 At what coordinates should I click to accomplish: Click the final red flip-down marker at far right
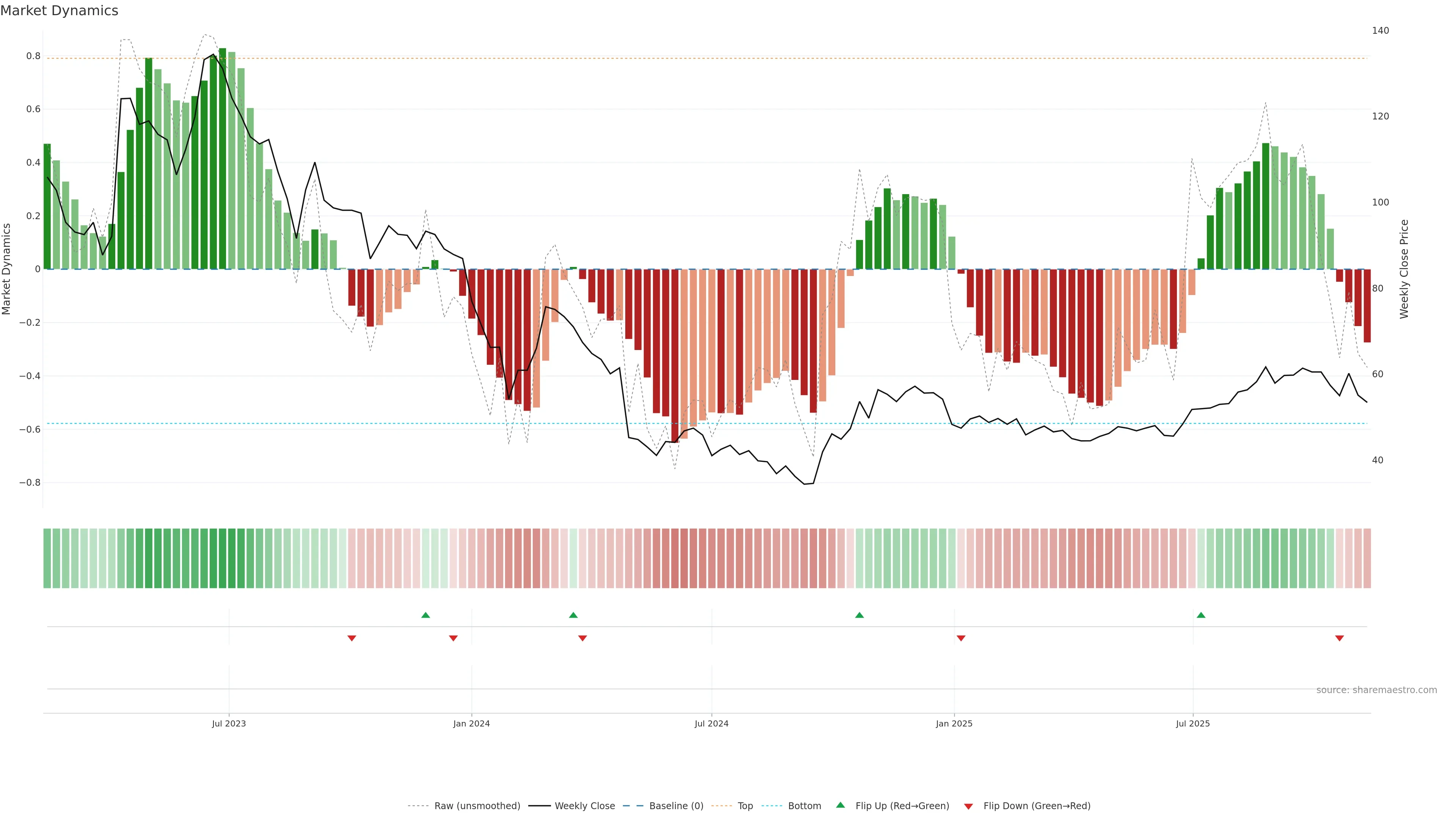[1339, 638]
